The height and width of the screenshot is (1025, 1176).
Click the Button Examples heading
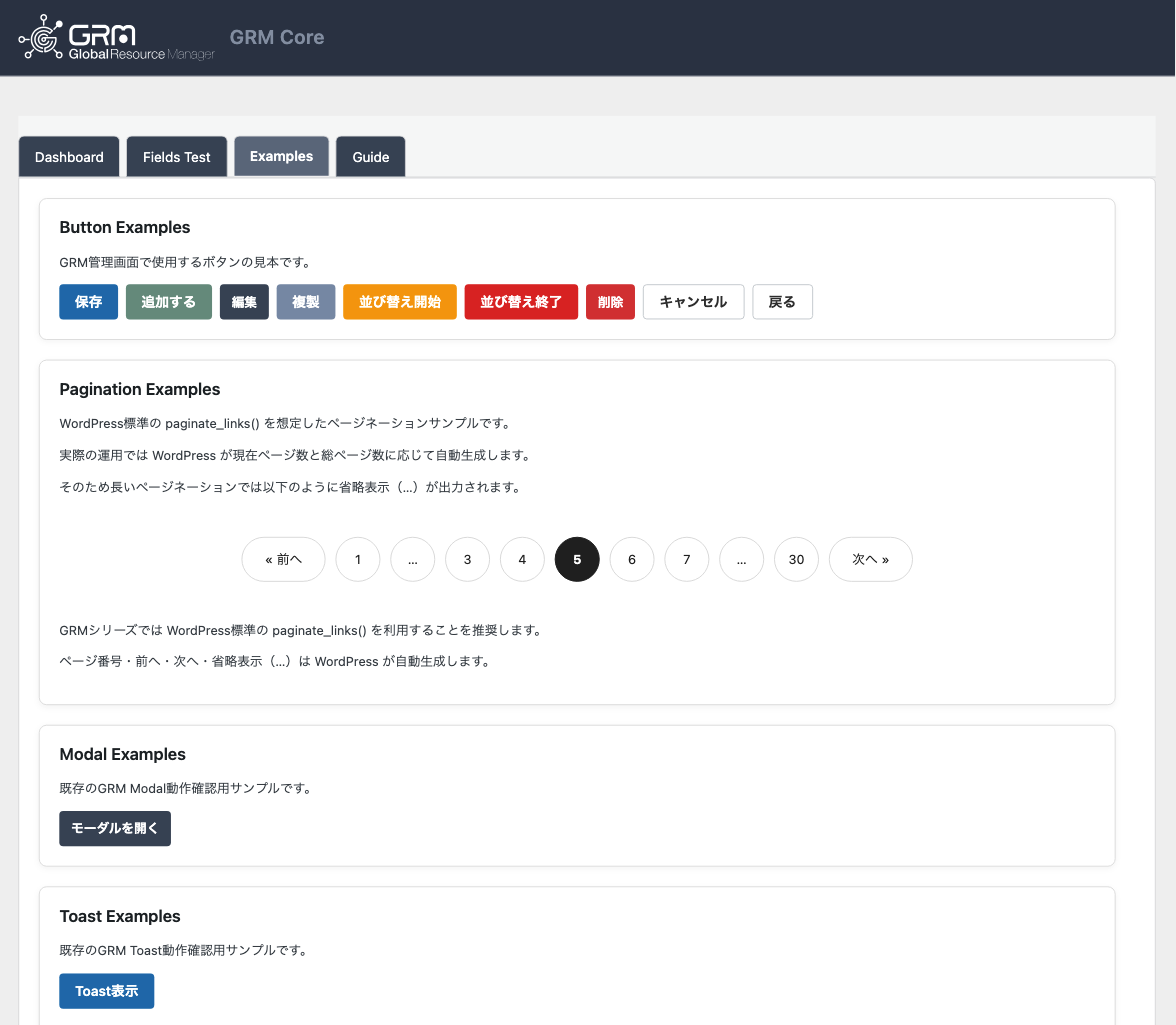(124, 227)
